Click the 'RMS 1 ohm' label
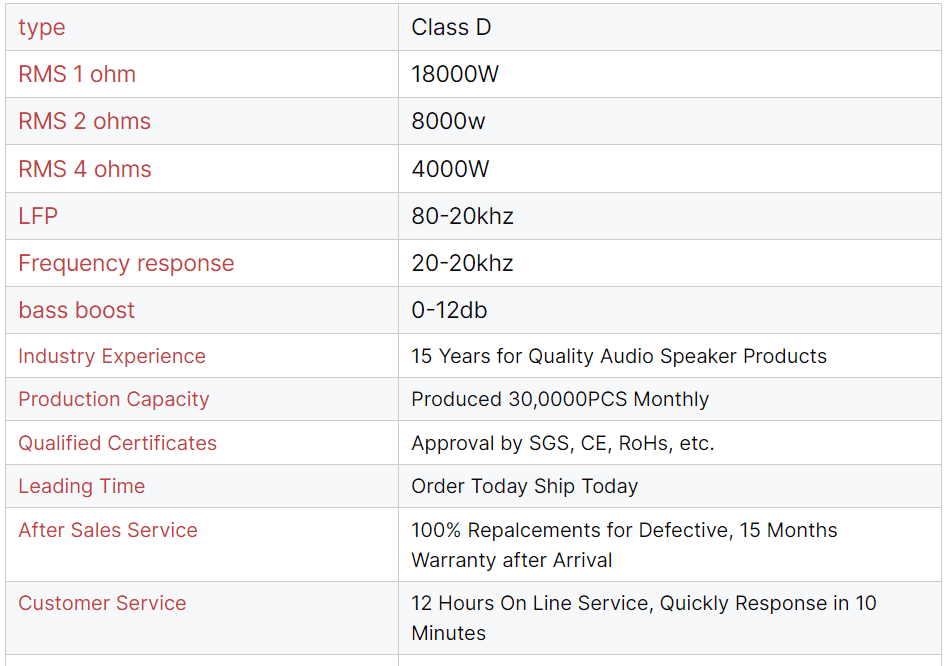 pyautogui.click(x=77, y=74)
